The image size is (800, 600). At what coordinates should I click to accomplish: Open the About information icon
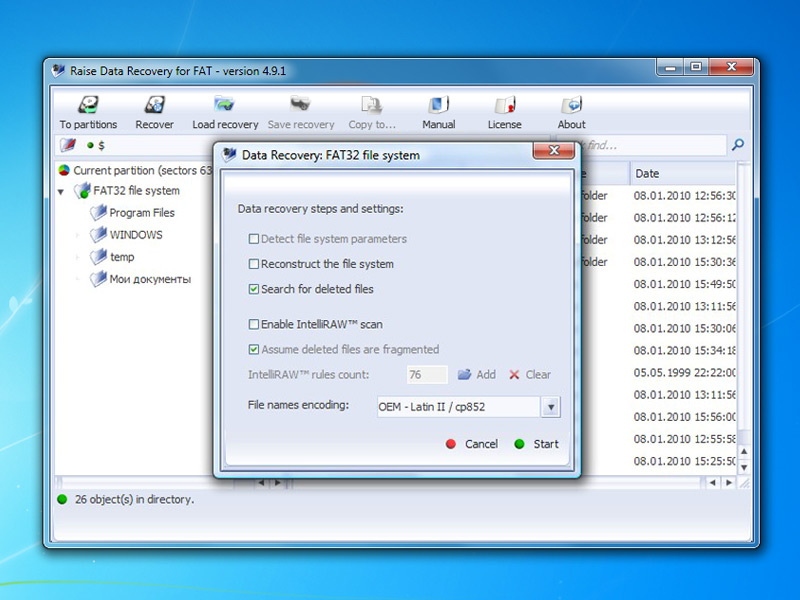pos(571,105)
